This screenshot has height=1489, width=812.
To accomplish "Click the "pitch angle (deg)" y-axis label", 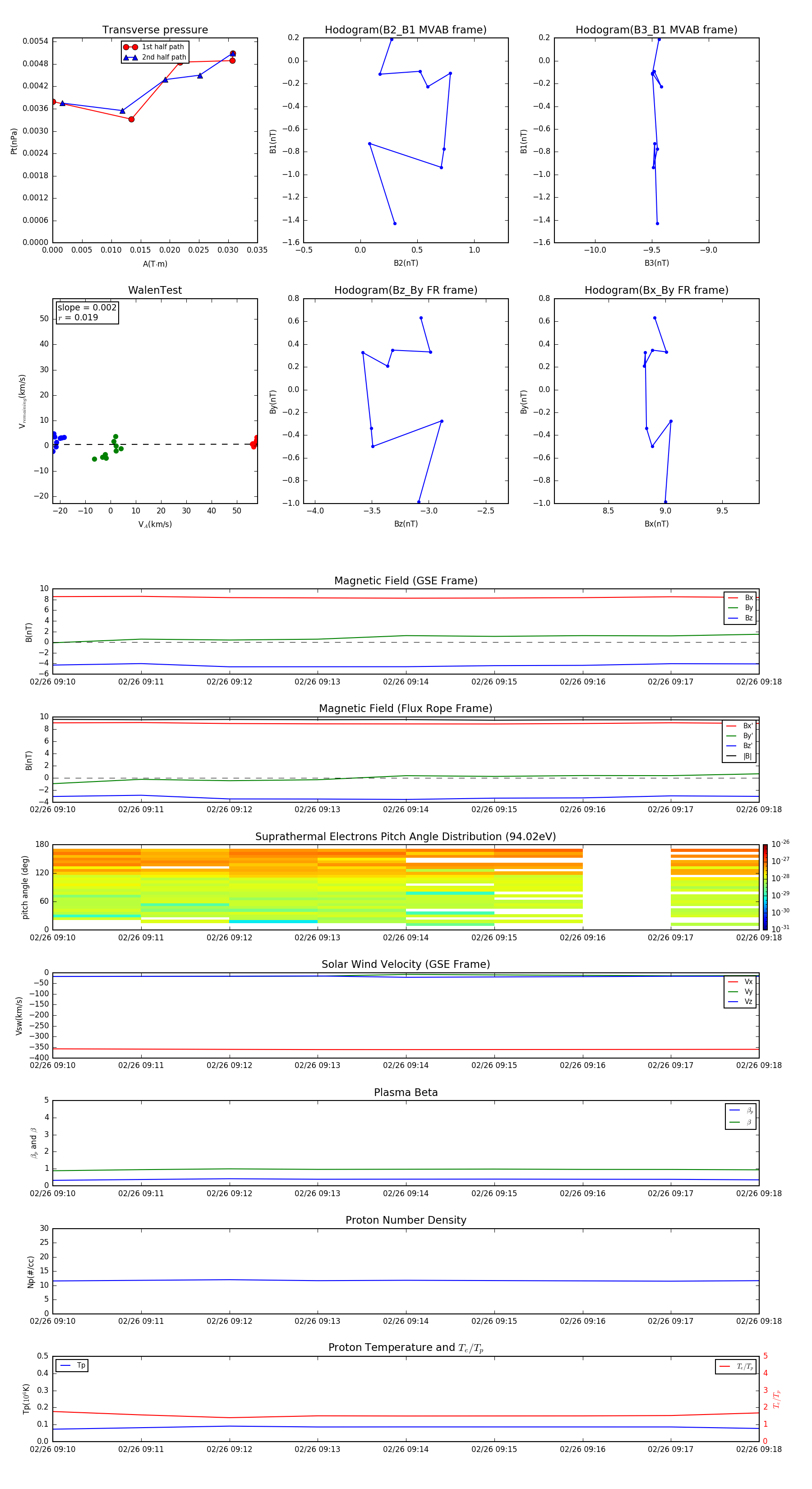I will coord(25,887).
